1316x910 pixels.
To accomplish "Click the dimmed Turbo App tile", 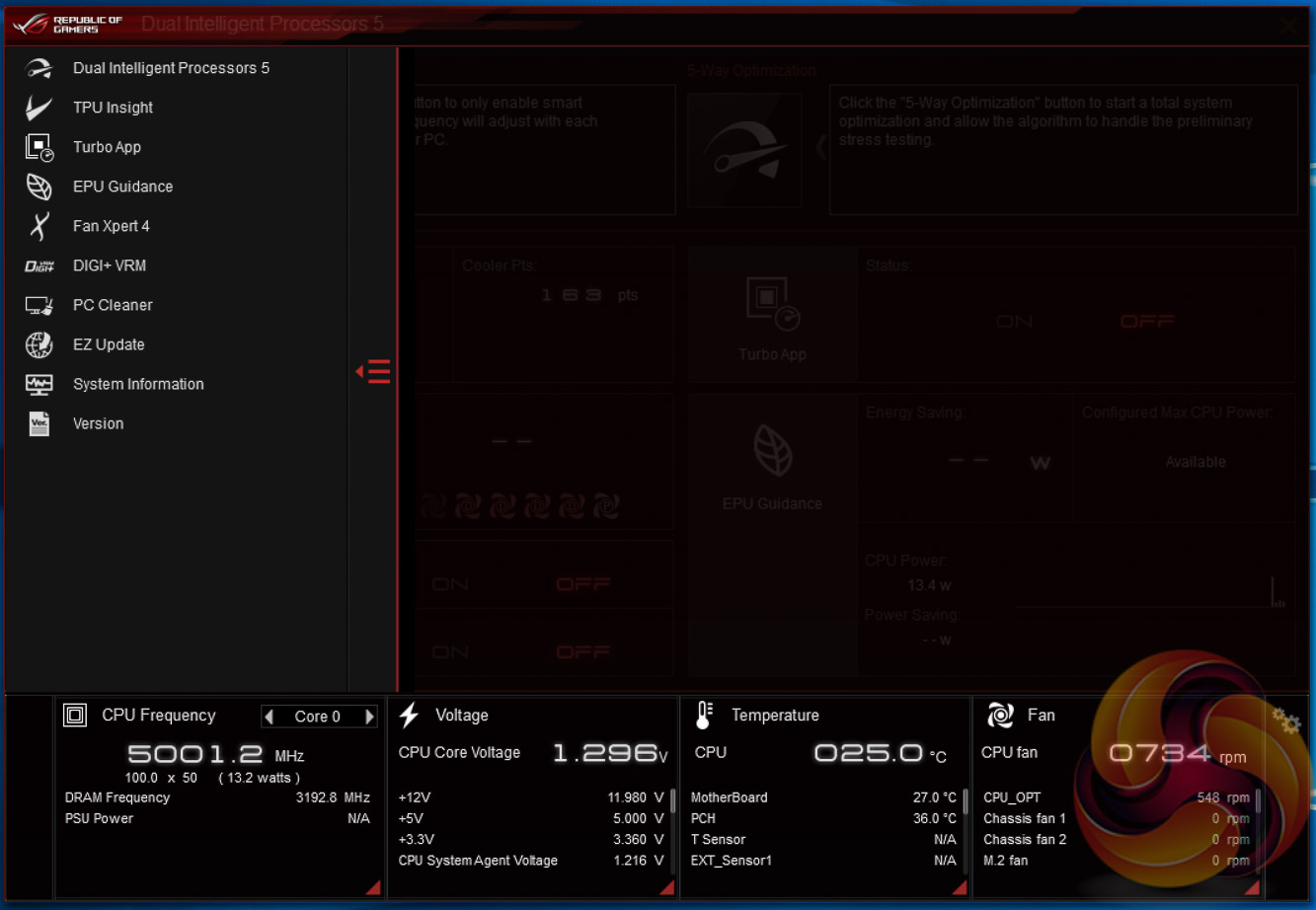I will pyautogui.click(x=773, y=315).
